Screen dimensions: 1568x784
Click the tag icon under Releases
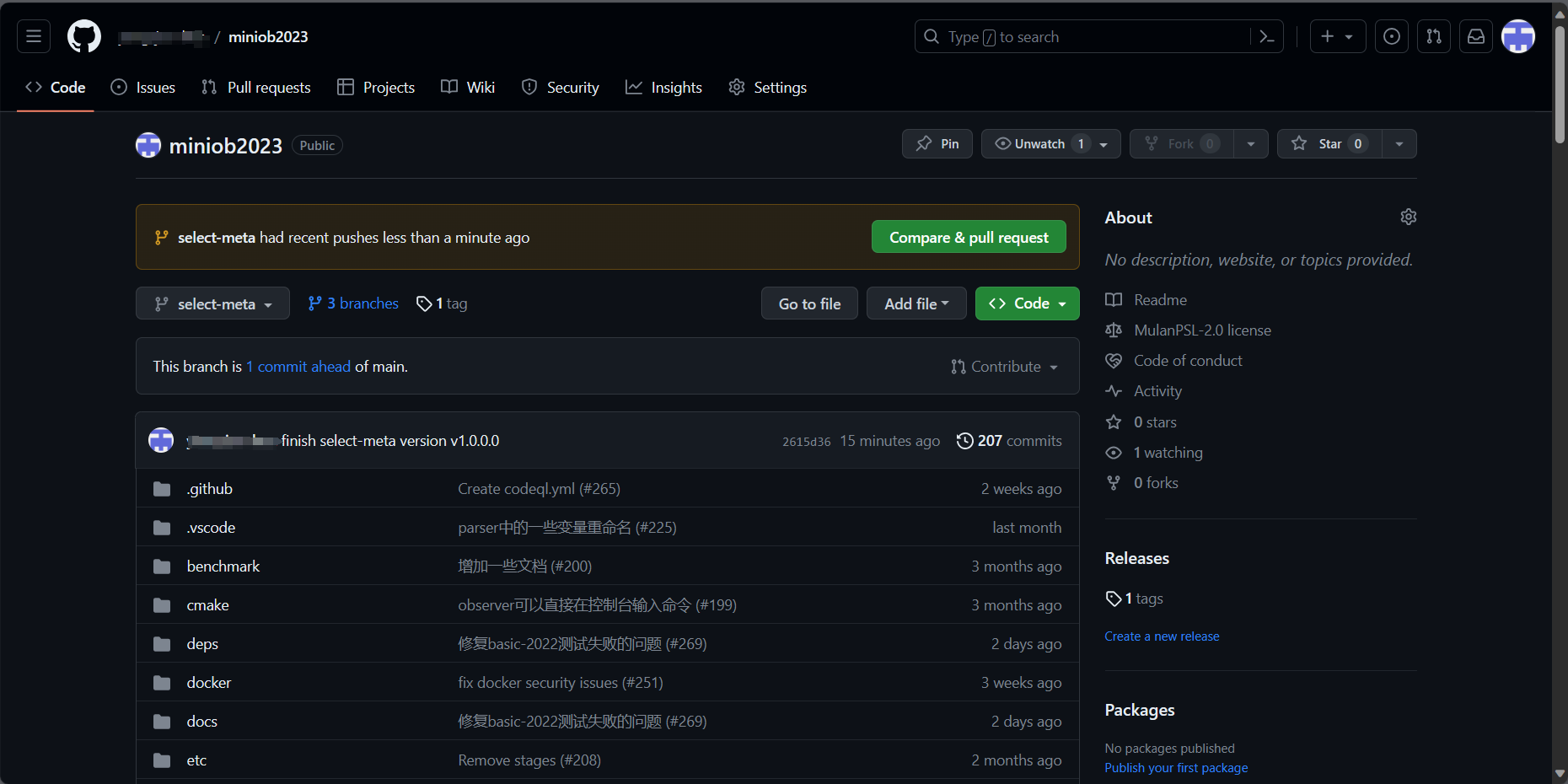(1114, 599)
